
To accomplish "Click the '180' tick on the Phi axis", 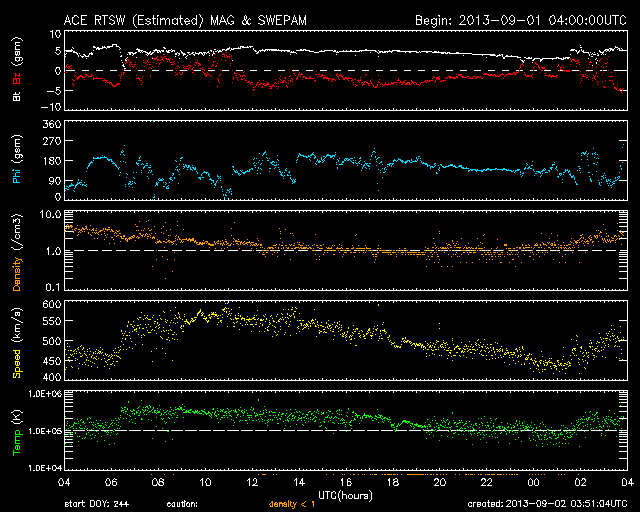I will click(52, 161).
